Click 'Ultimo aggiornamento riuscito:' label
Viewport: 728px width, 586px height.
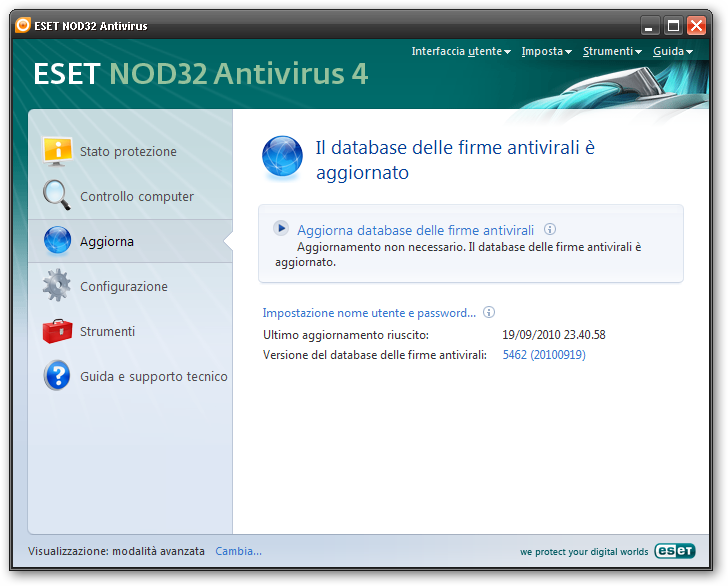346,335
